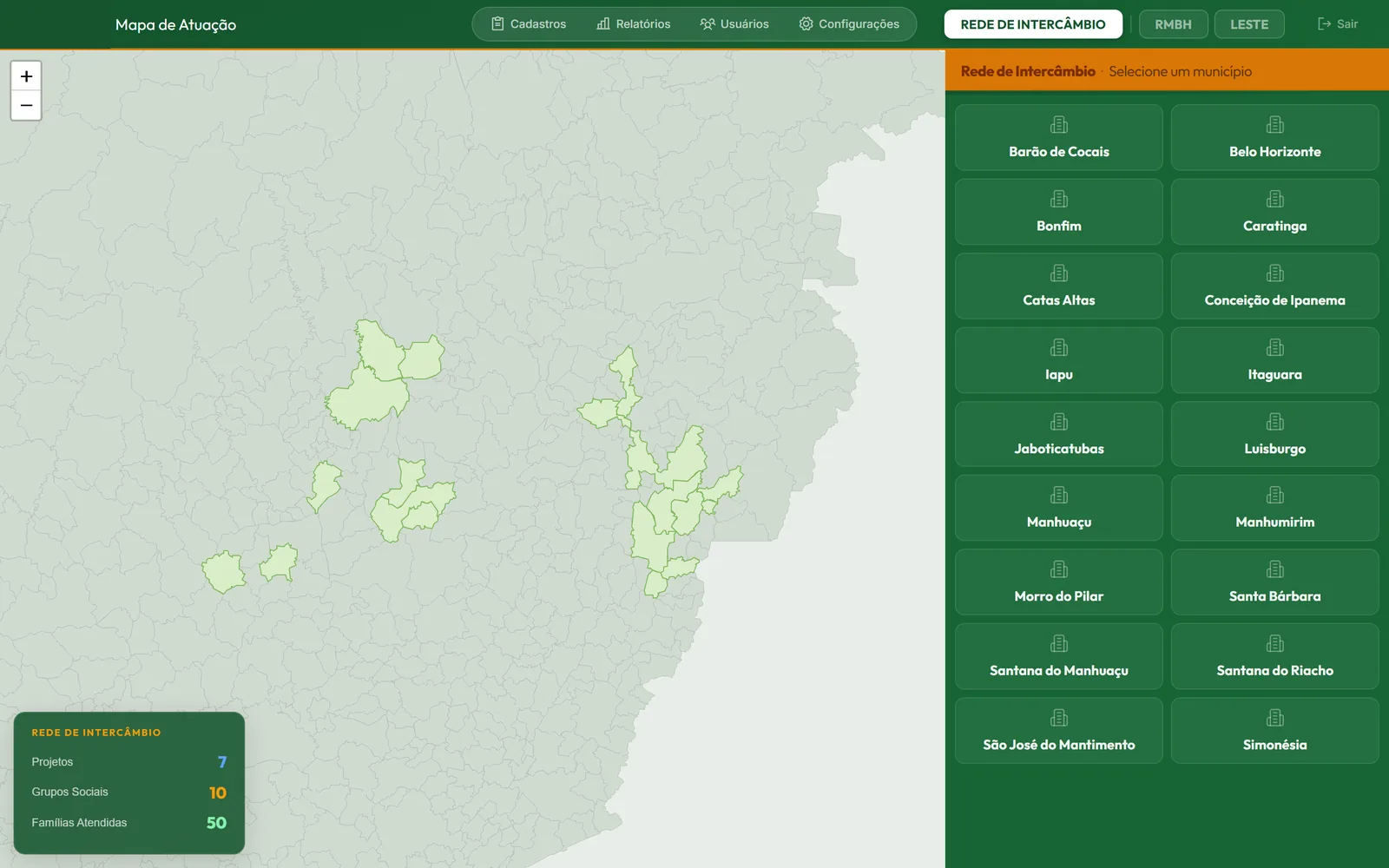Select the Luisburgo municipality card
1389x868 pixels.
1274,434
